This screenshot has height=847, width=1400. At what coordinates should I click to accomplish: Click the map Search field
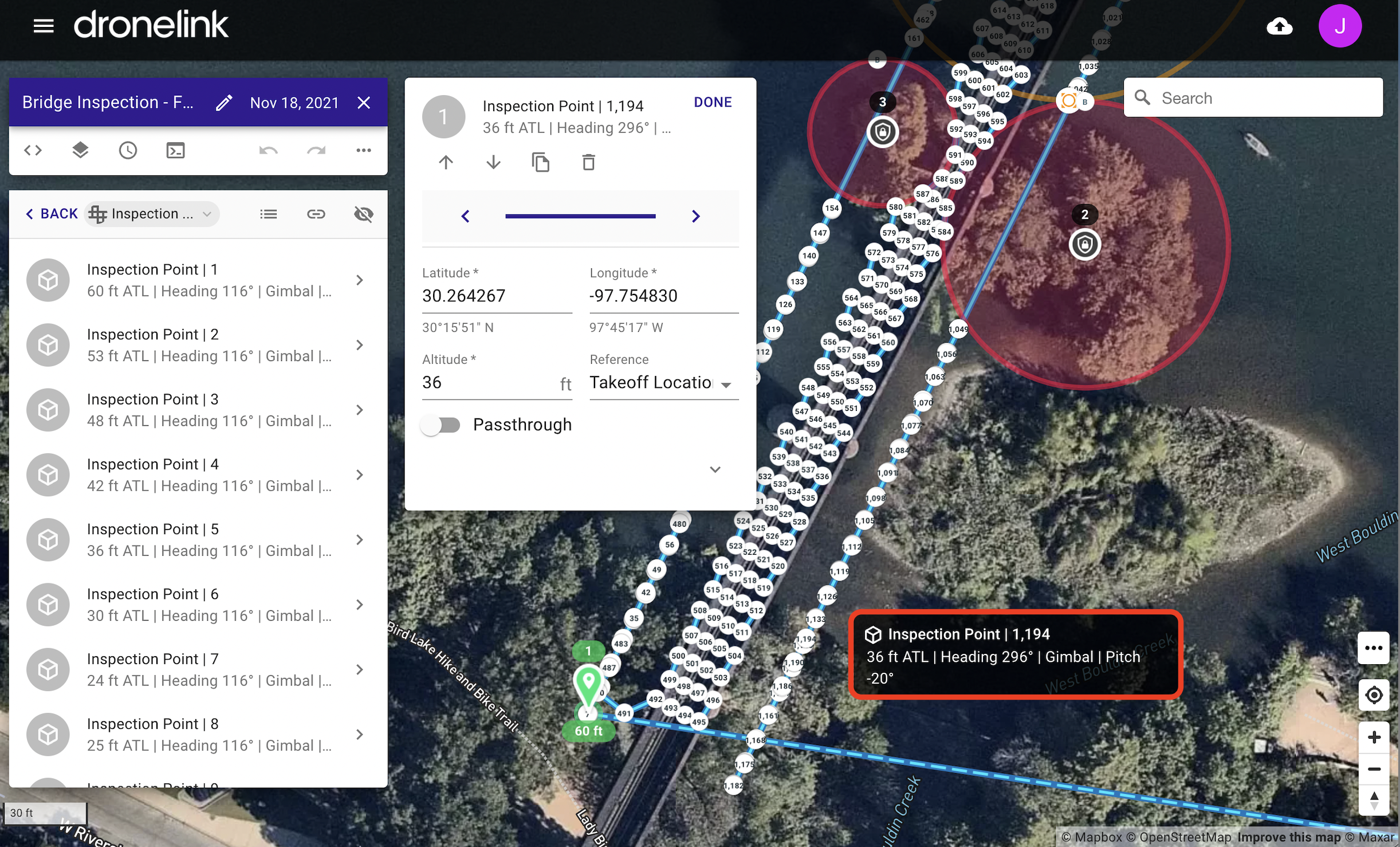1253,98
